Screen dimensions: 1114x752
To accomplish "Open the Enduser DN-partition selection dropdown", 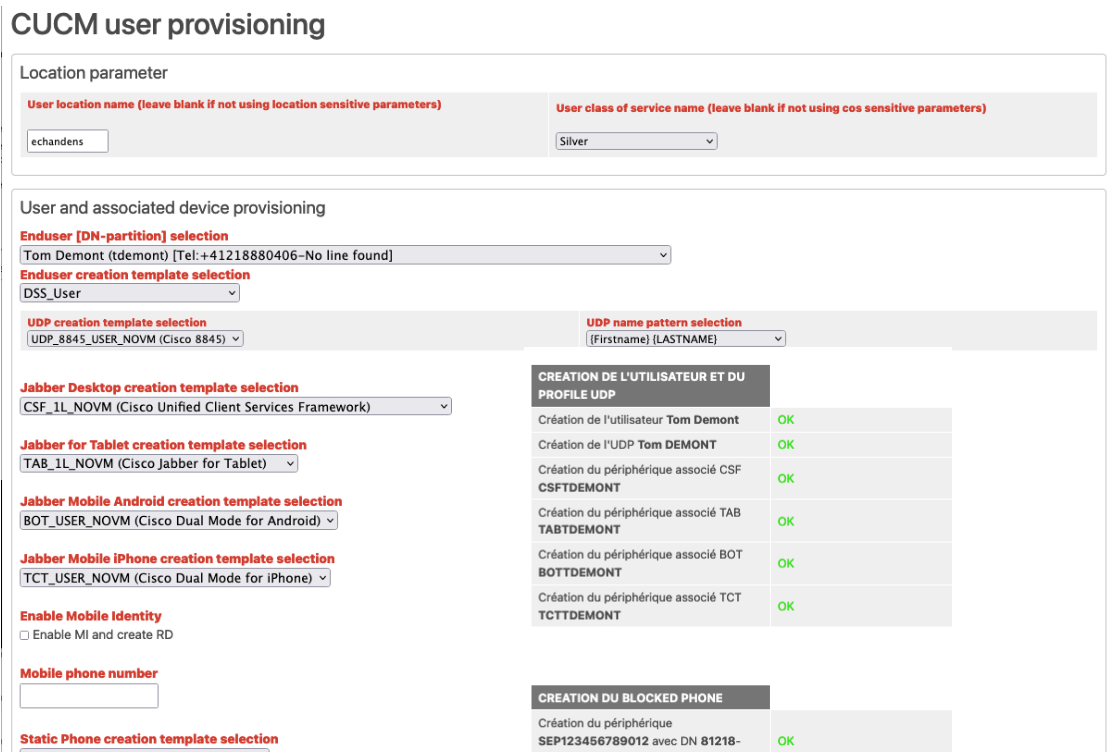I will (x=345, y=256).
